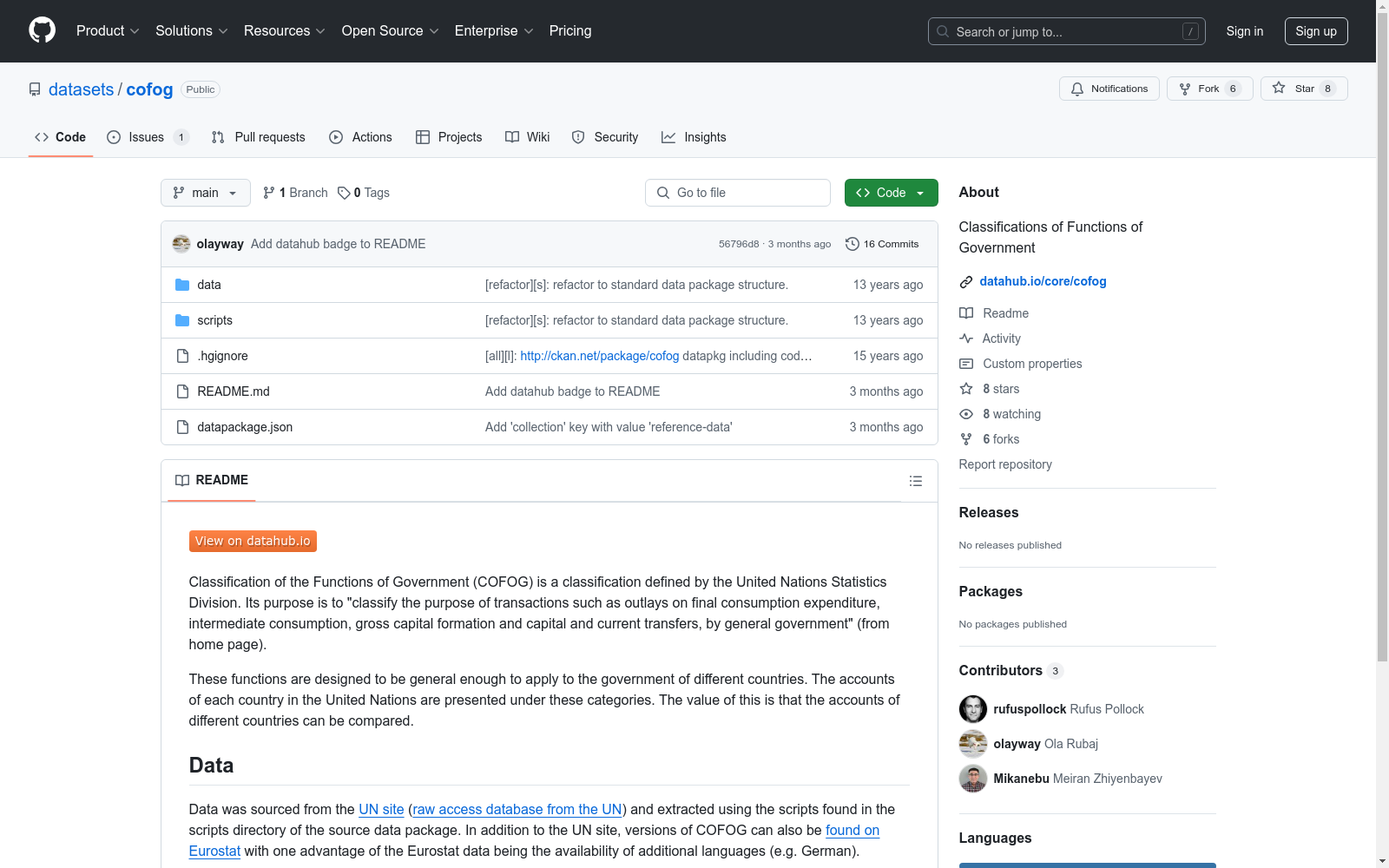The width and height of the screenshot is (1389, 868).
Task: Expand the Product menu
Action: (108, 30)
